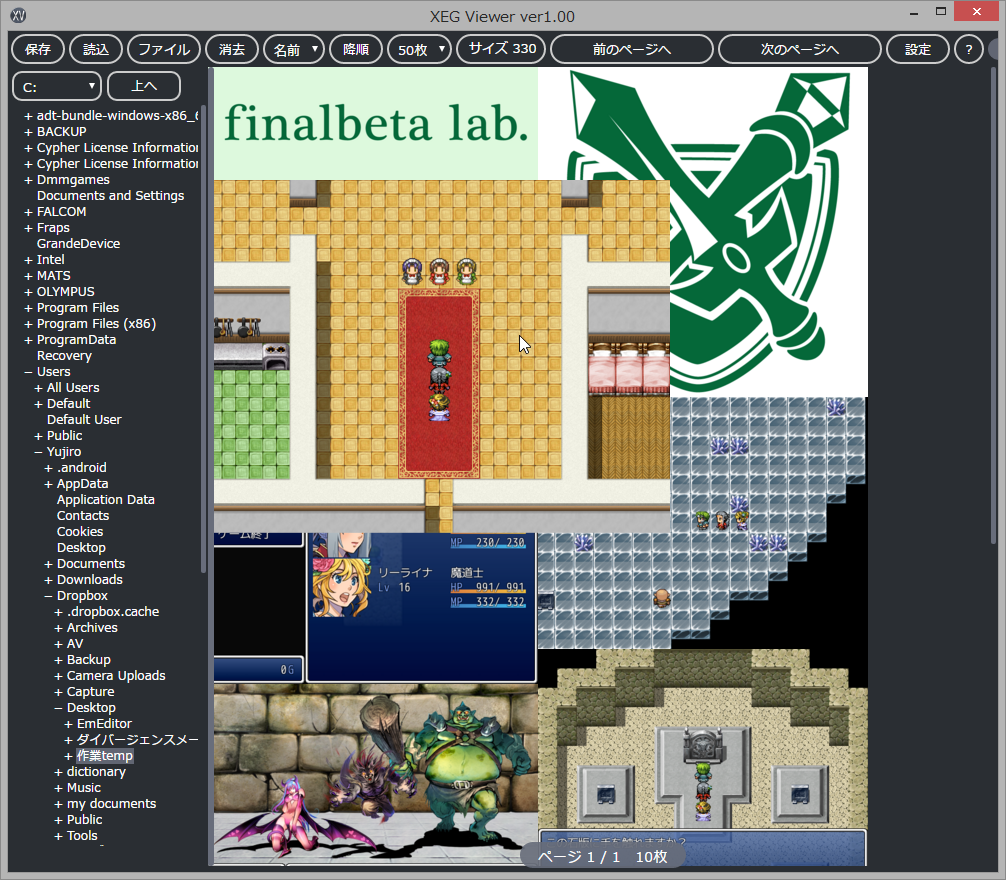1006x880 pixels.
Task: Expand the ProgramData folder
Action: (x=28, y=341)
